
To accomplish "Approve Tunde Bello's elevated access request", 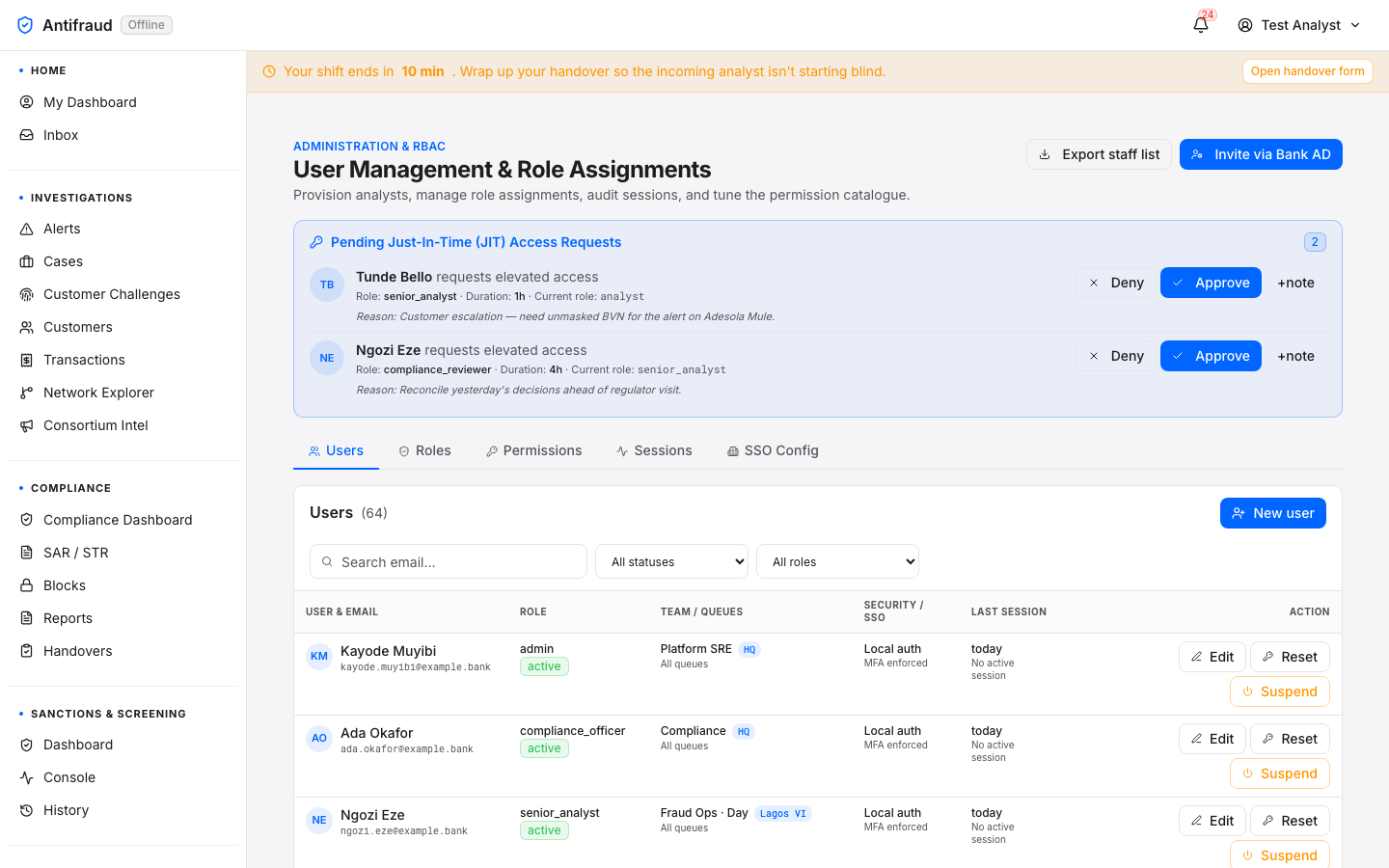I will tap(1211, 283).
